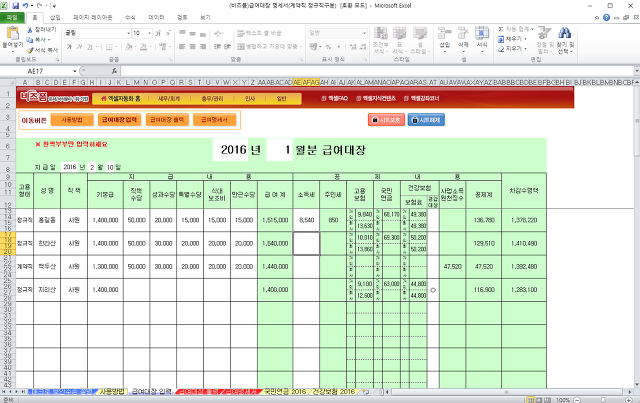Open the File (파일) tab
640x403 pixels.
[x=12, y=18]
